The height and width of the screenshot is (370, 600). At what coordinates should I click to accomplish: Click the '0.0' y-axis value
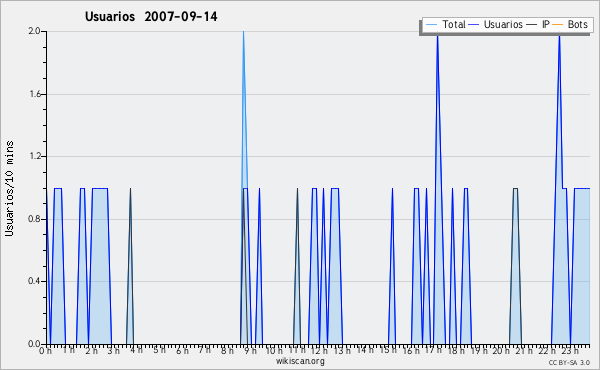coord(34,344)
